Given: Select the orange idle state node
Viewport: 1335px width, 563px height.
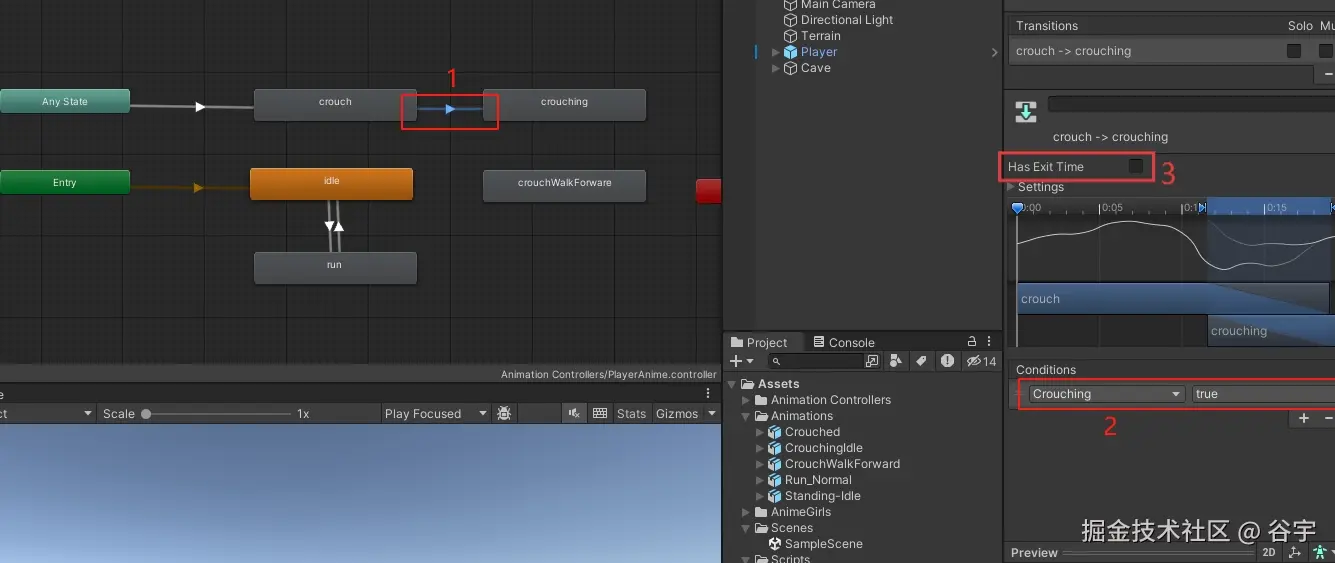Looking at the screenshot, I should [x=331, y=183].
